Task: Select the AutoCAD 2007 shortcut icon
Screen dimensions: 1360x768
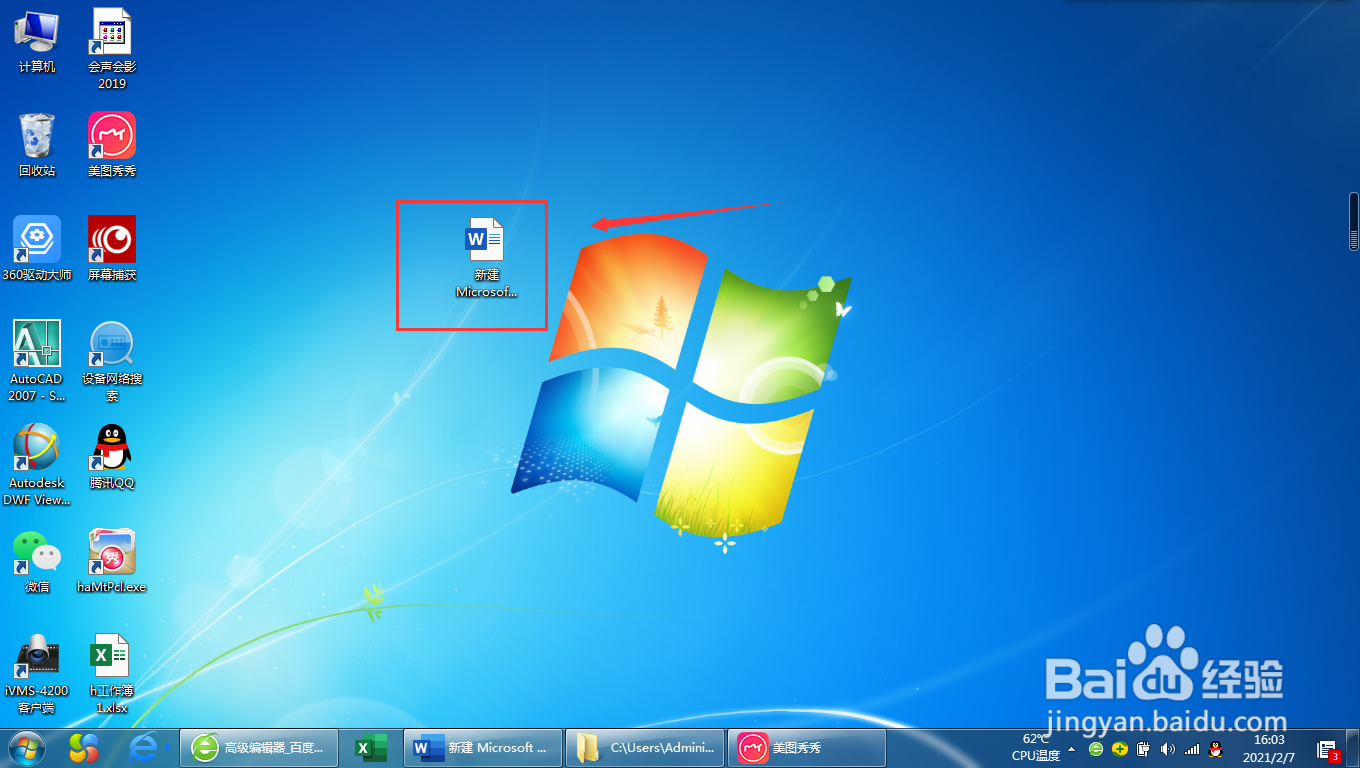Action: tap(37, 361)
